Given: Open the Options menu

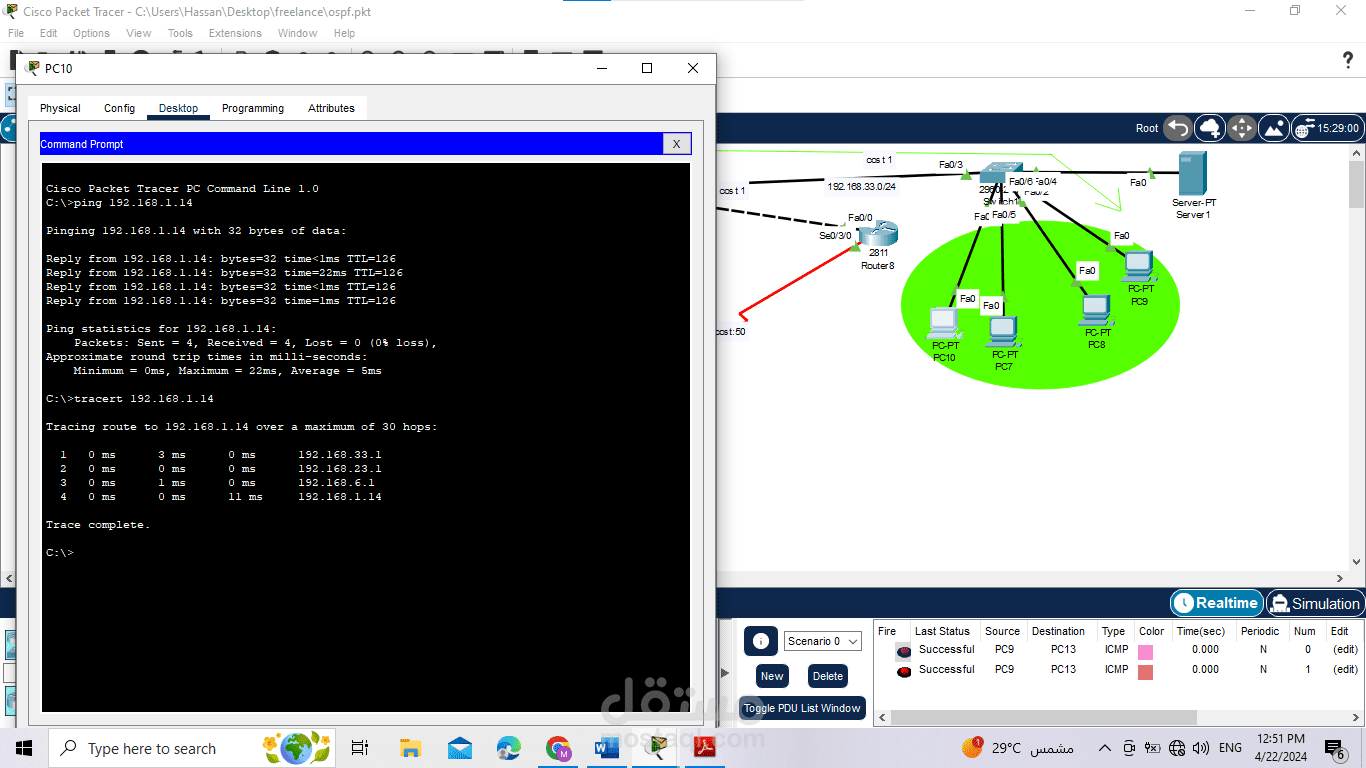Looking at the screenshot, I should pos(91,33).
